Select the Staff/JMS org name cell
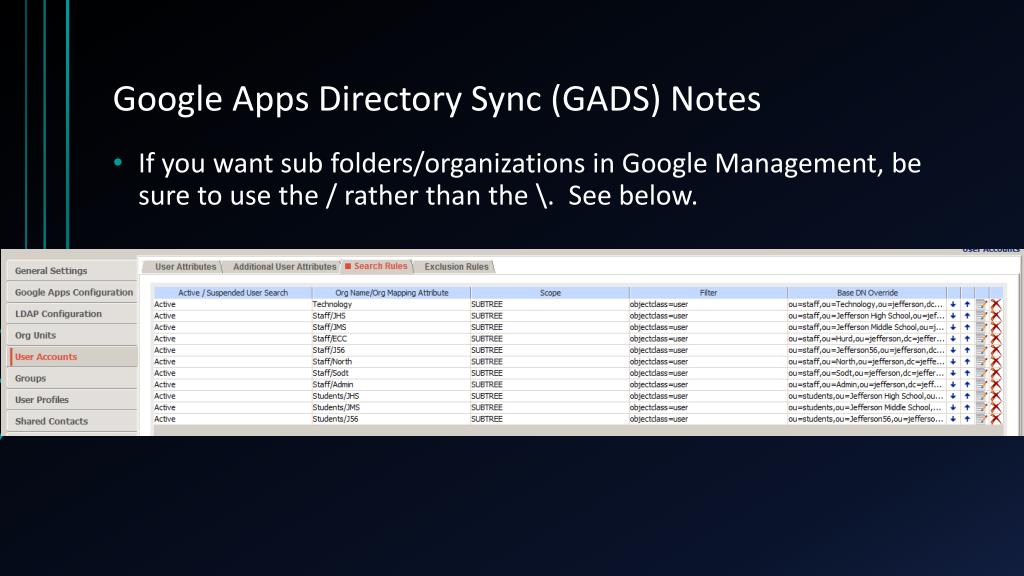 pos(391,327)
